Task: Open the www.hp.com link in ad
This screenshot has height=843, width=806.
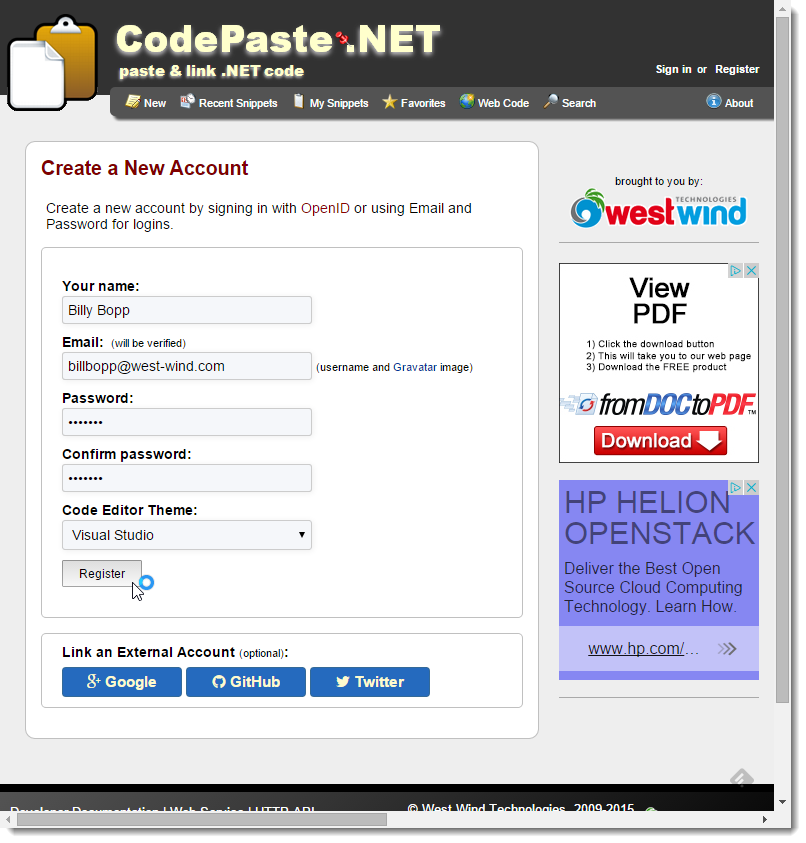Action: [644, 649]
